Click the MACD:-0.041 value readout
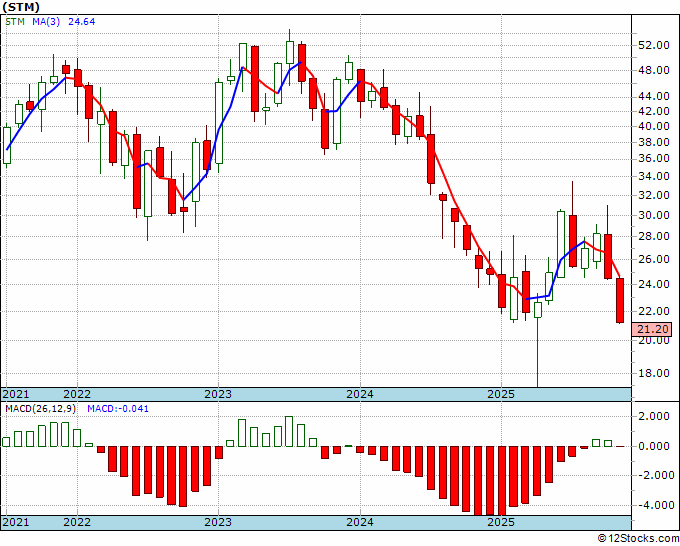The width and height of the screenshot is (680, 546). 118,409
